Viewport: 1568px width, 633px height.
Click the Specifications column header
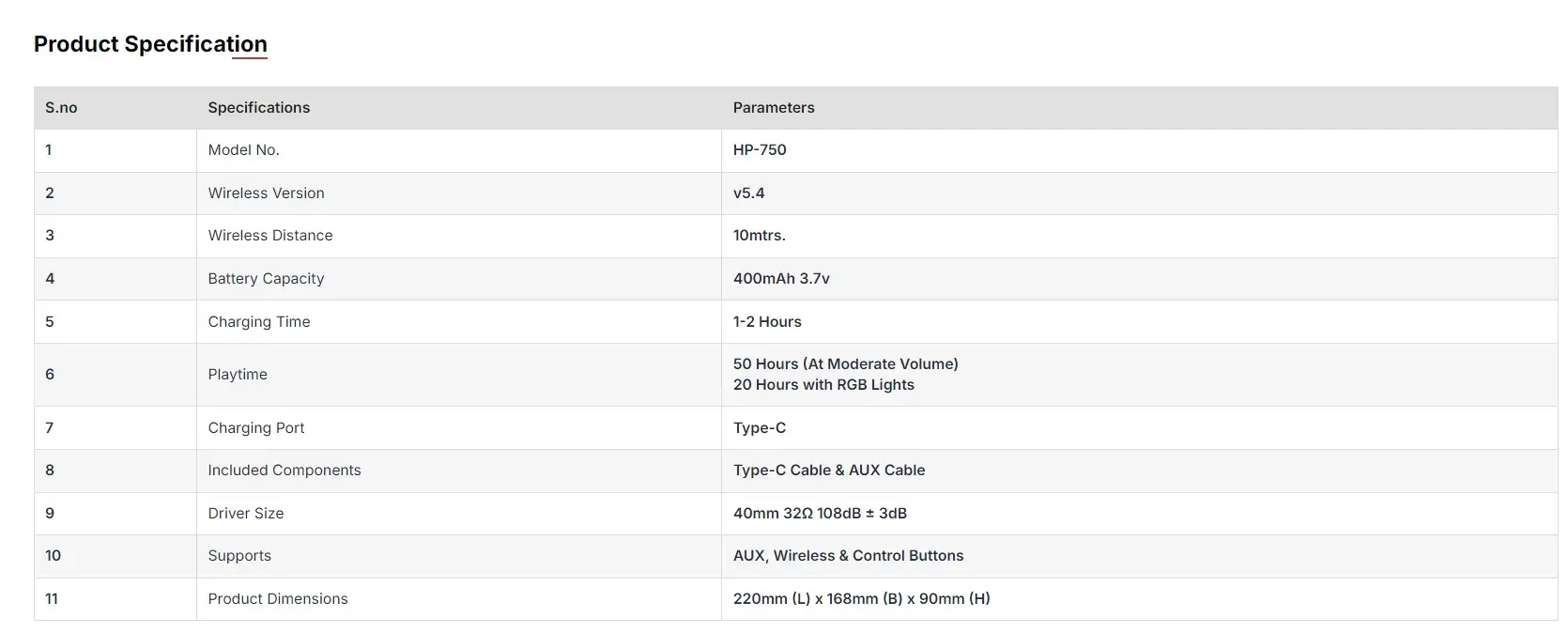(259, 108)
